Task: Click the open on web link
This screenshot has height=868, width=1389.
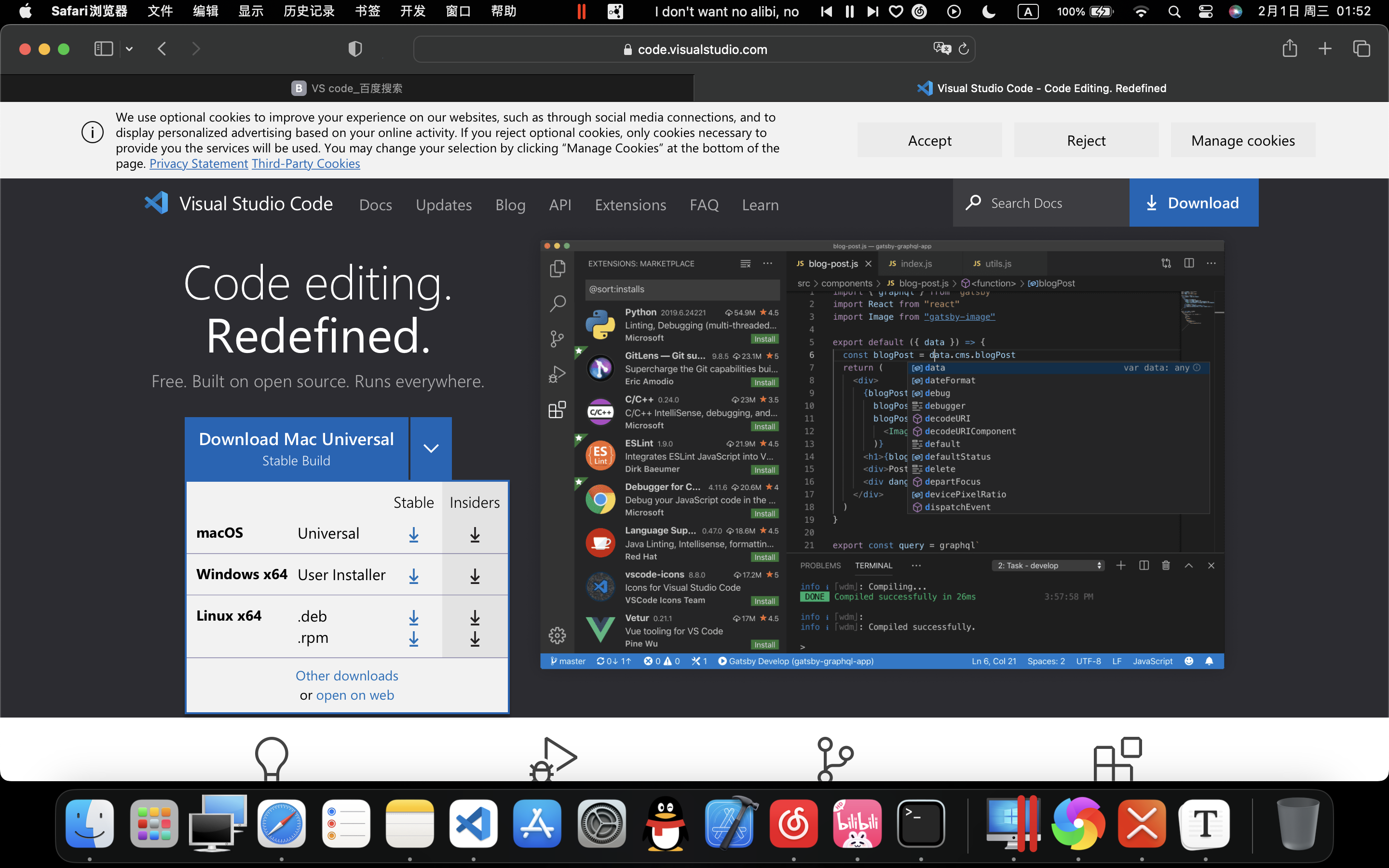Action: coord(354,695)
